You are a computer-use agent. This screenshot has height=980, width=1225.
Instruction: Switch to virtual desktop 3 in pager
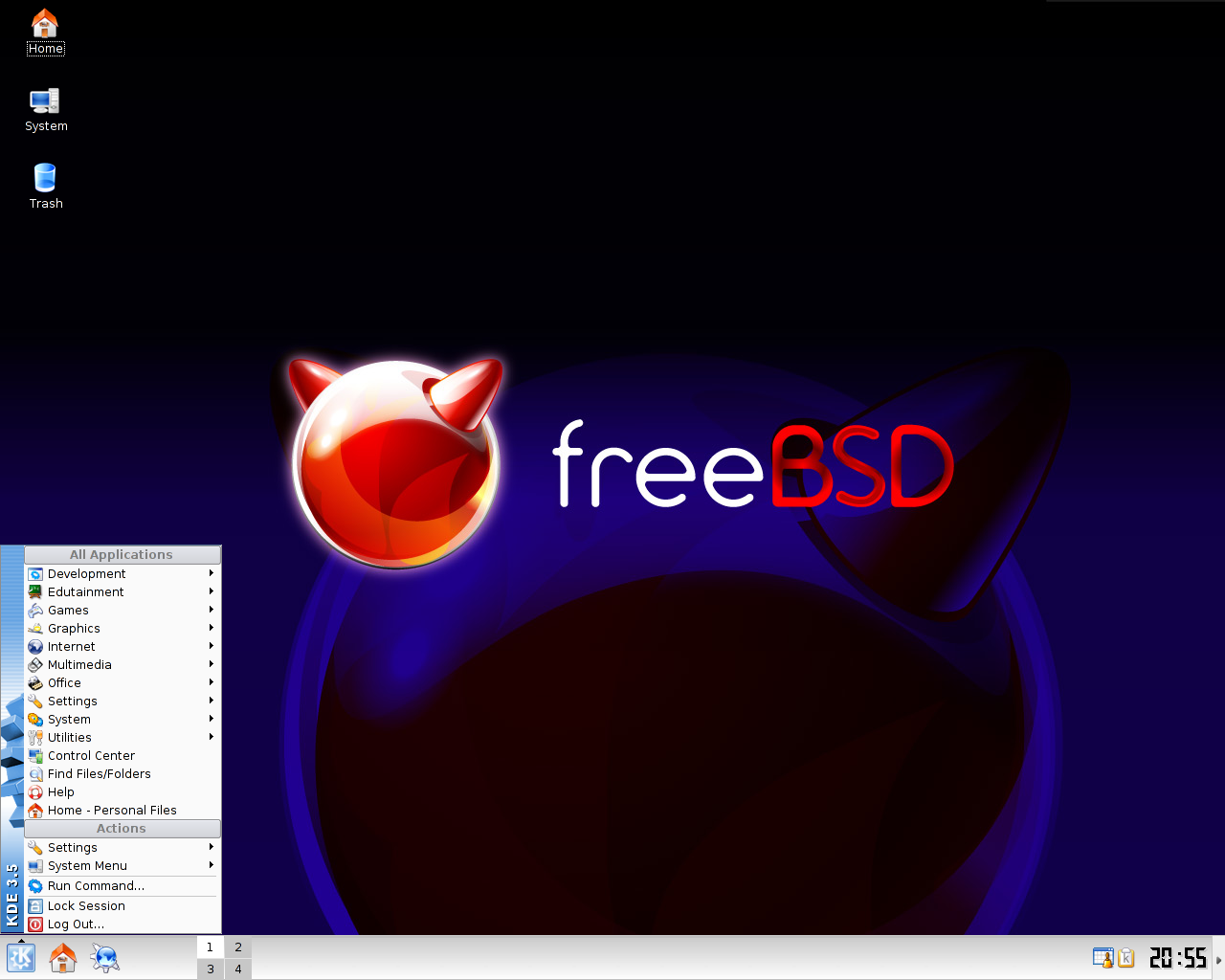tap(211, 969)
